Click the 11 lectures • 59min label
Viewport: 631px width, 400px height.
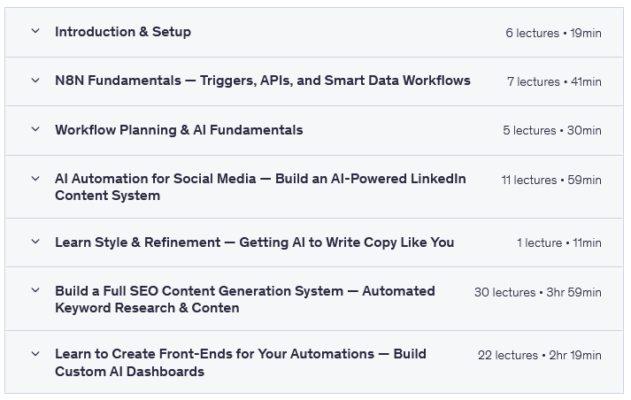(x=551, y=179)
